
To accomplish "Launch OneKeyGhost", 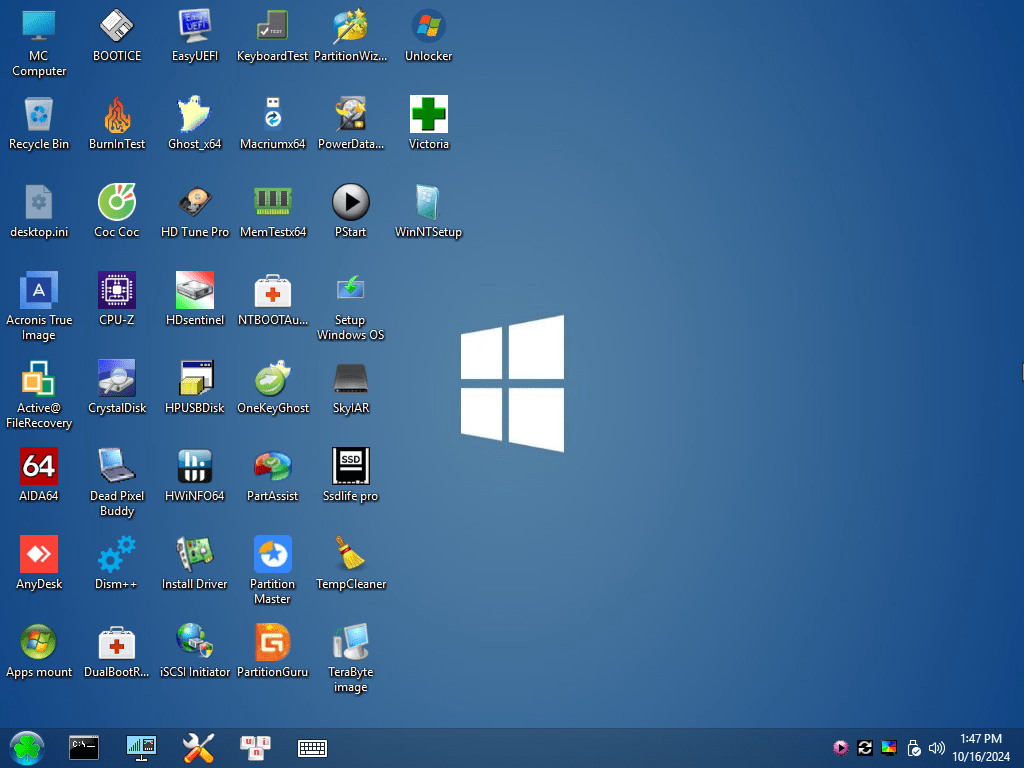I will (272, 387).
